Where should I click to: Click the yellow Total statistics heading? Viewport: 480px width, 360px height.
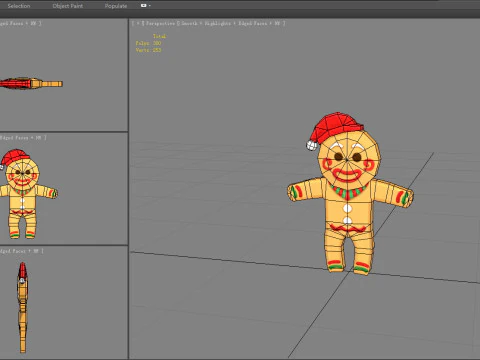(159, 36)
